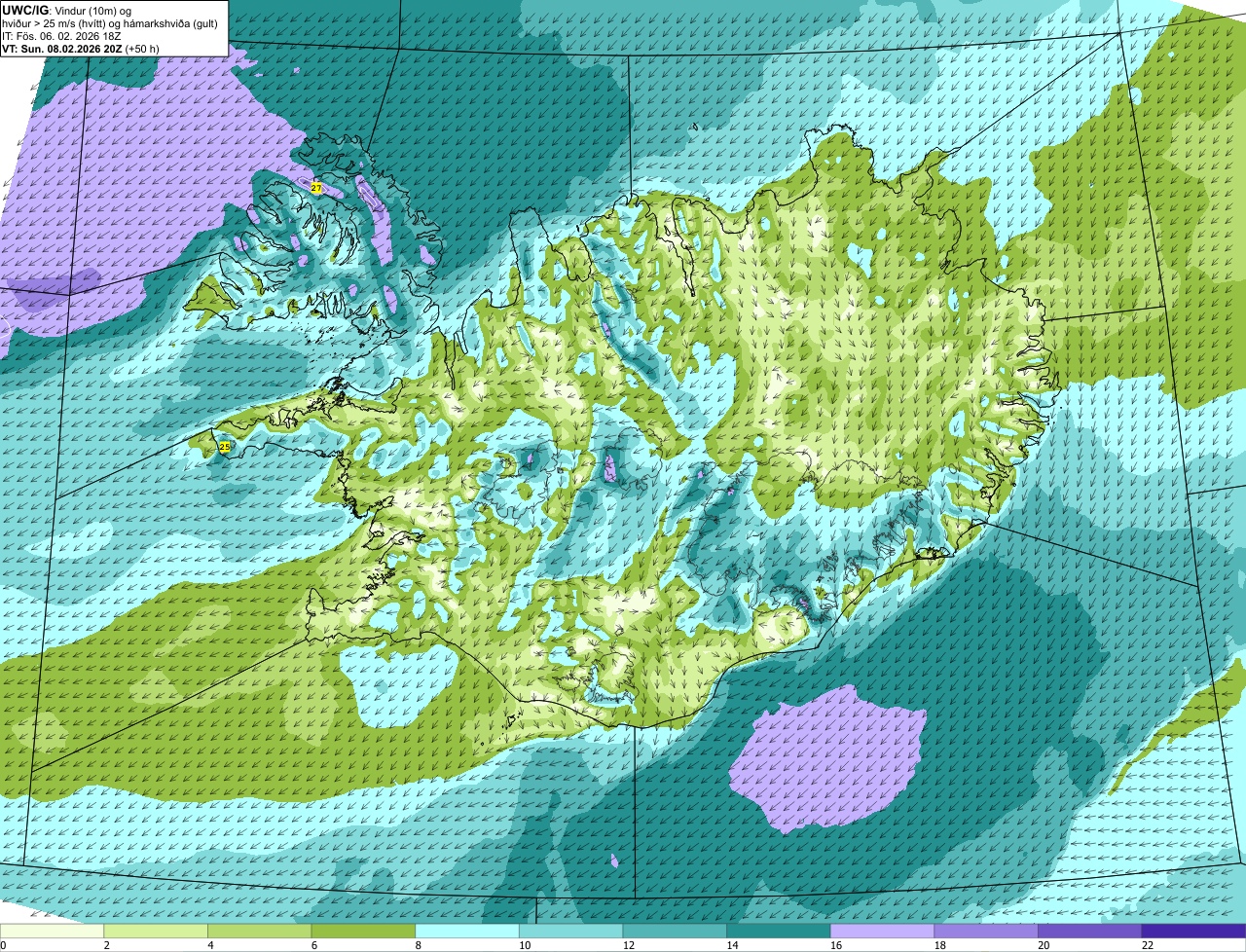Select the dark indigo legend swatch above 22
Screen dimensions: 1246x952
[x=1193, y=931]
